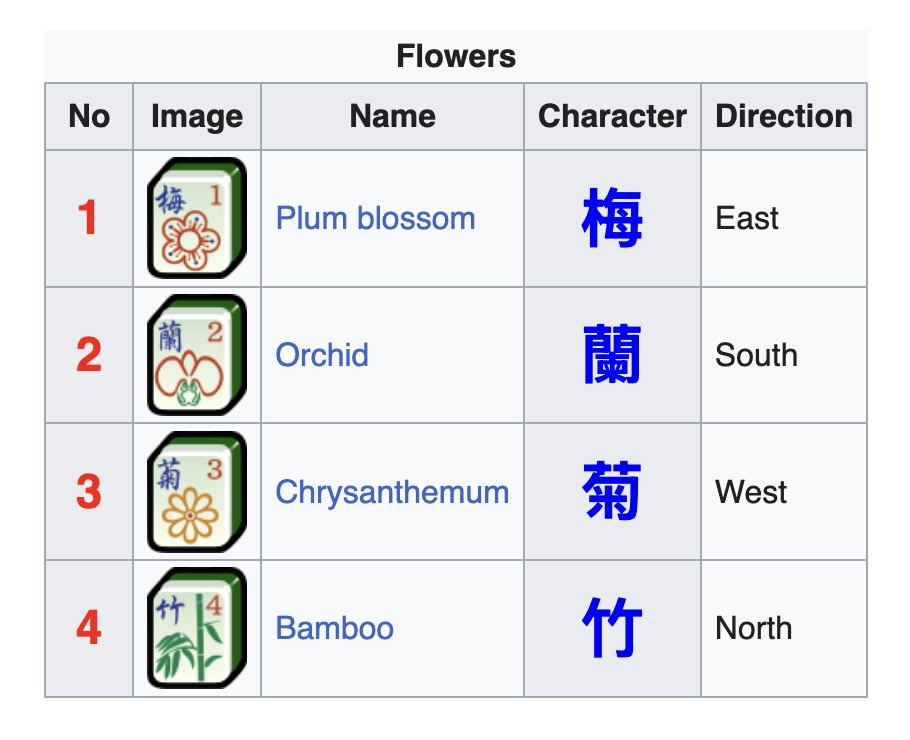Viewport: 910px width, 740px height.
Task: Click the Orchid mahjong tile image
Action: click(x=196, y=355)
